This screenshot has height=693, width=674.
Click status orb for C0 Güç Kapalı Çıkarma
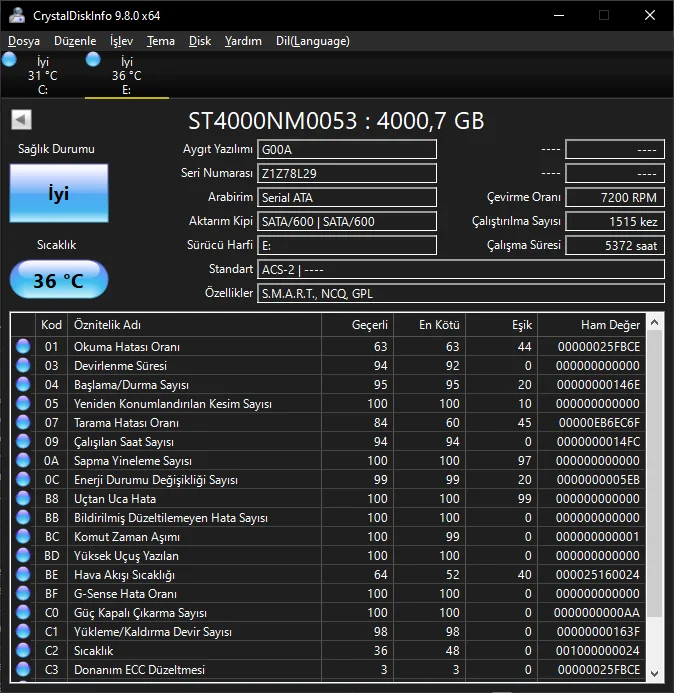click(23, 612)
